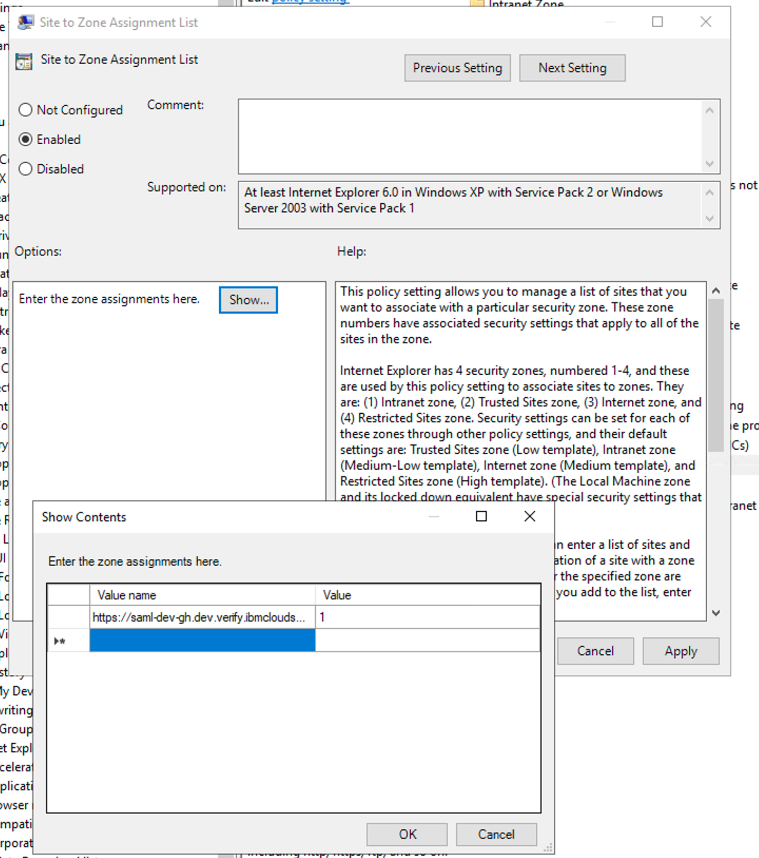The image size is (759, 858).
Task: Click the Value column header
Action: [x=428, y=595]
